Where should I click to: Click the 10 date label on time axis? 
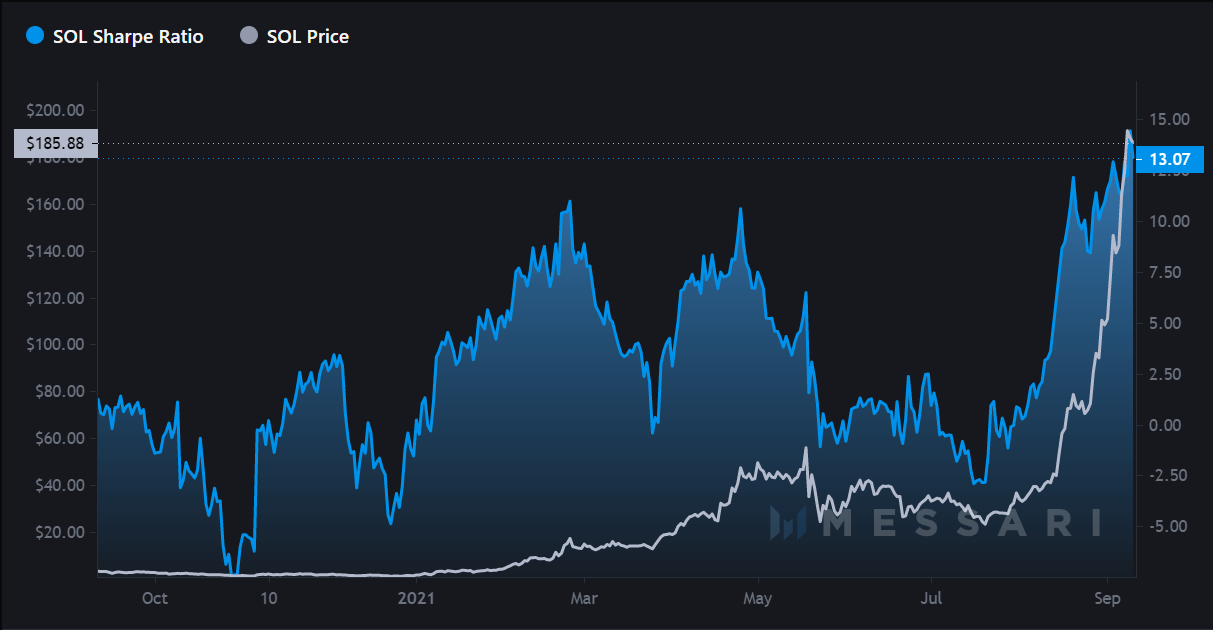click(x=268, y=599)
